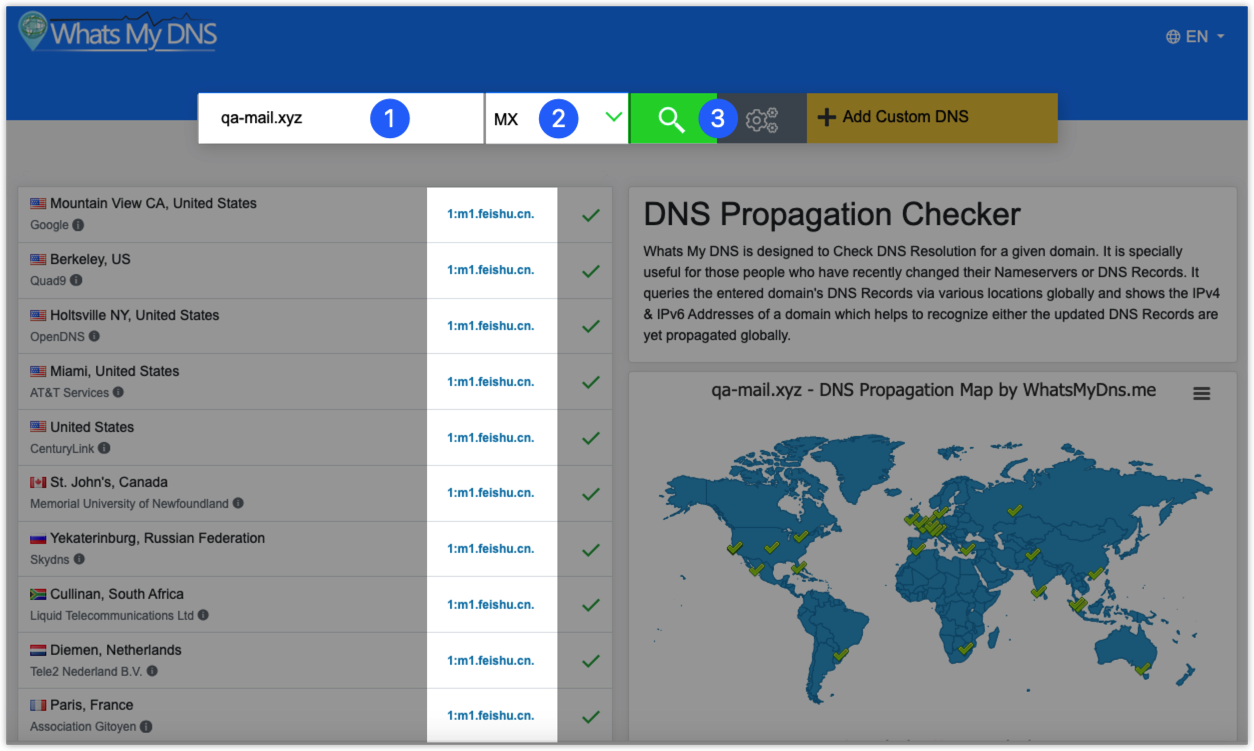The height and width of the screenshot is (751, 1254).
Task: Click the "St. John's, Canada" location text
Action: pyautogui.click(x=109, y=482)
